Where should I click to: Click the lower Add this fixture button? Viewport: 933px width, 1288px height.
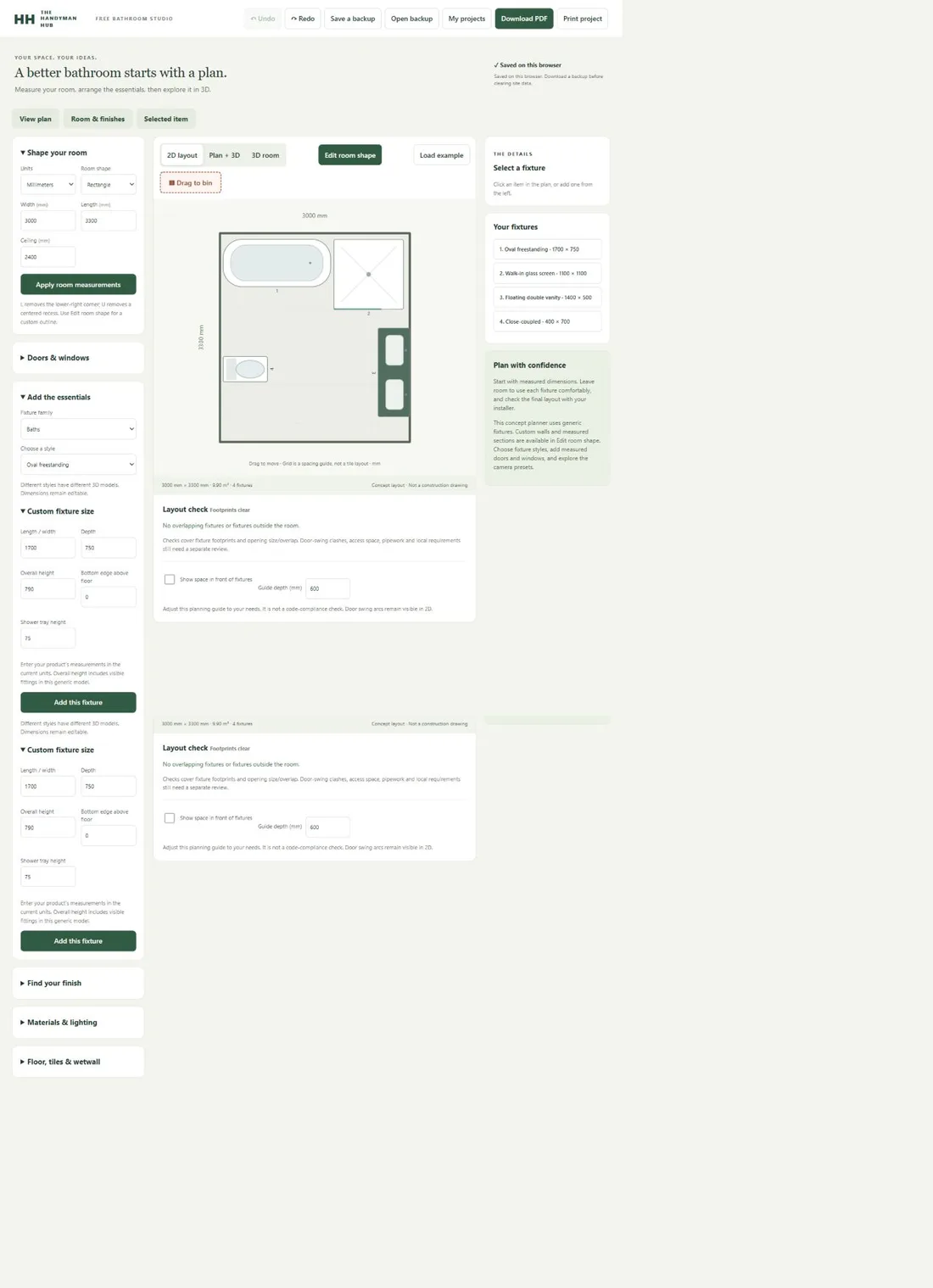point(78,940)
